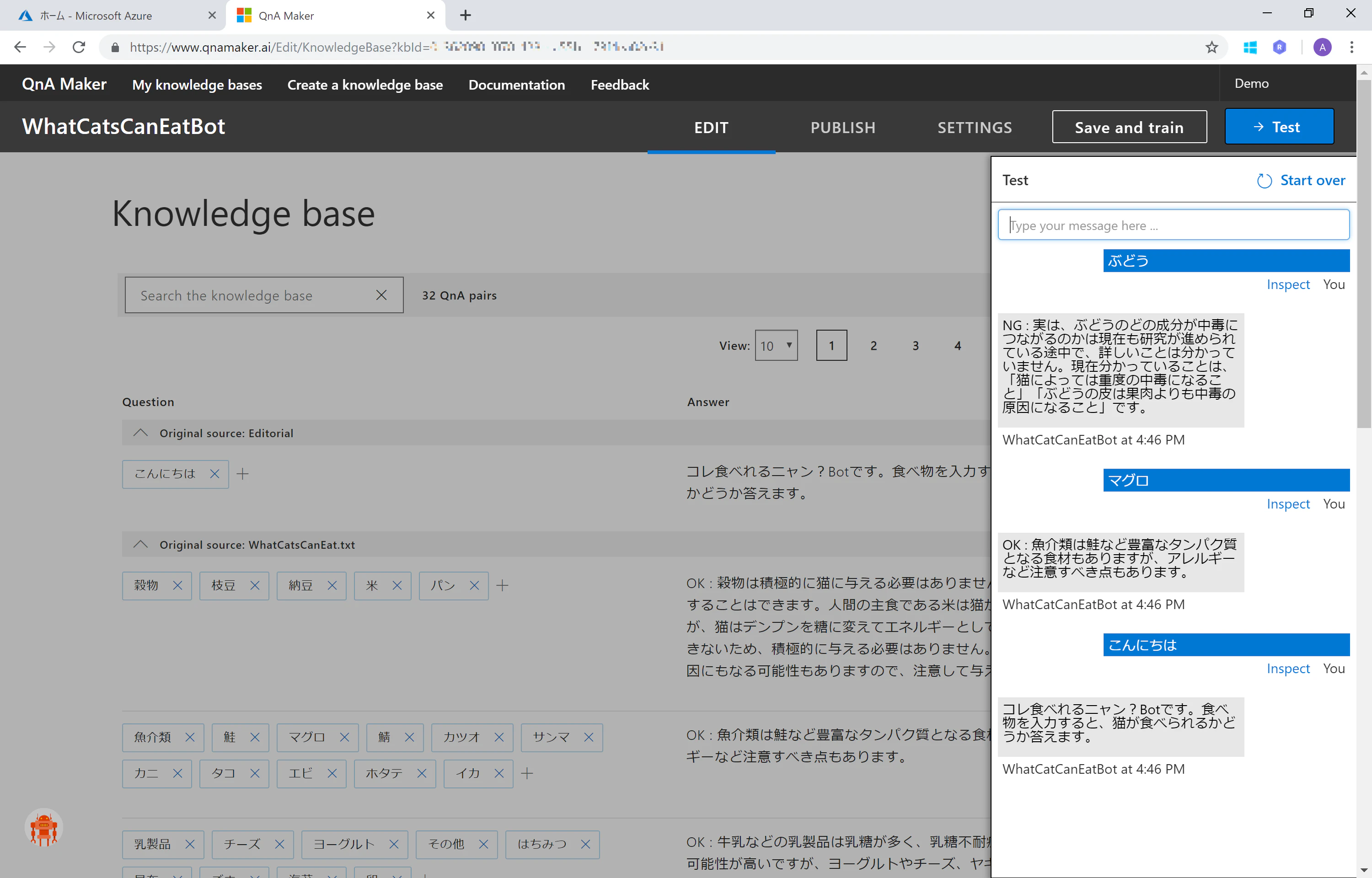Remove the パン question tag
This screenshot has width=1372, height=878.
(x=474, y=585)
